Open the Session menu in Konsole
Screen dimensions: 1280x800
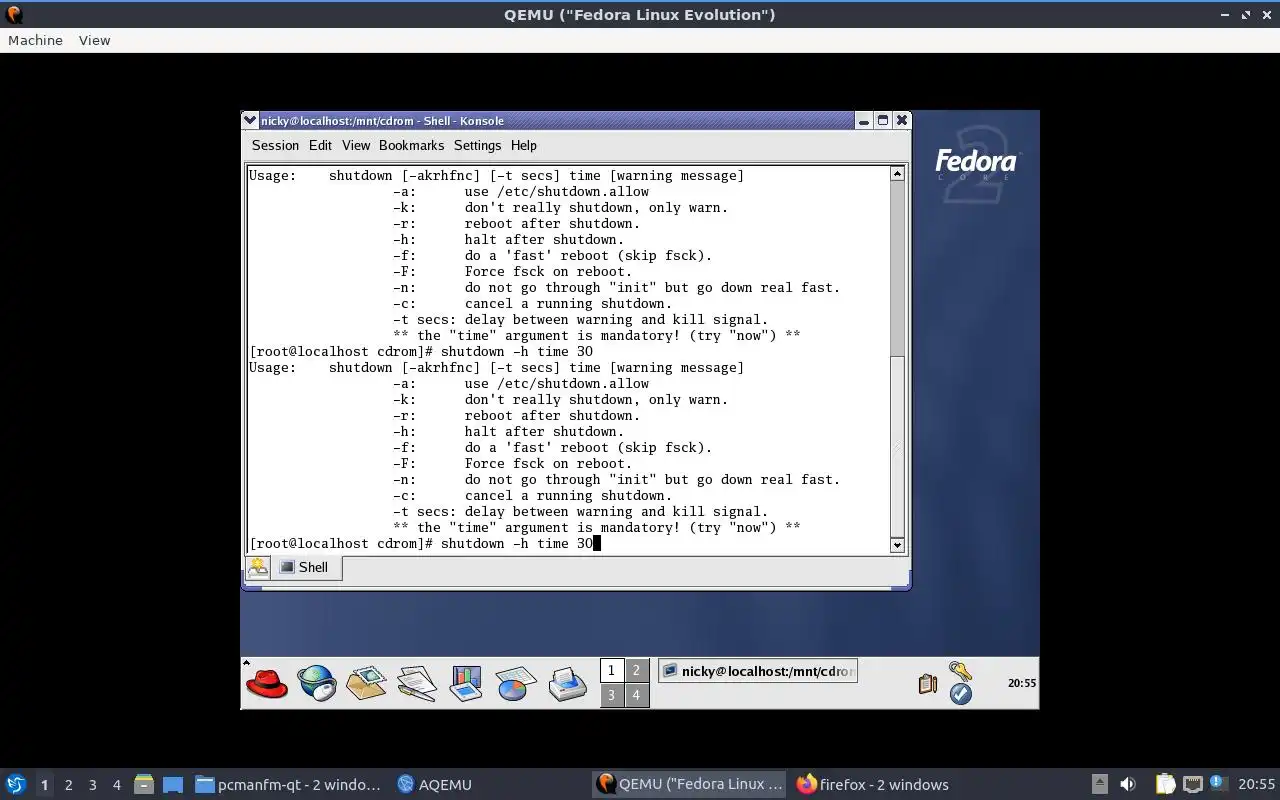(275, 145)
